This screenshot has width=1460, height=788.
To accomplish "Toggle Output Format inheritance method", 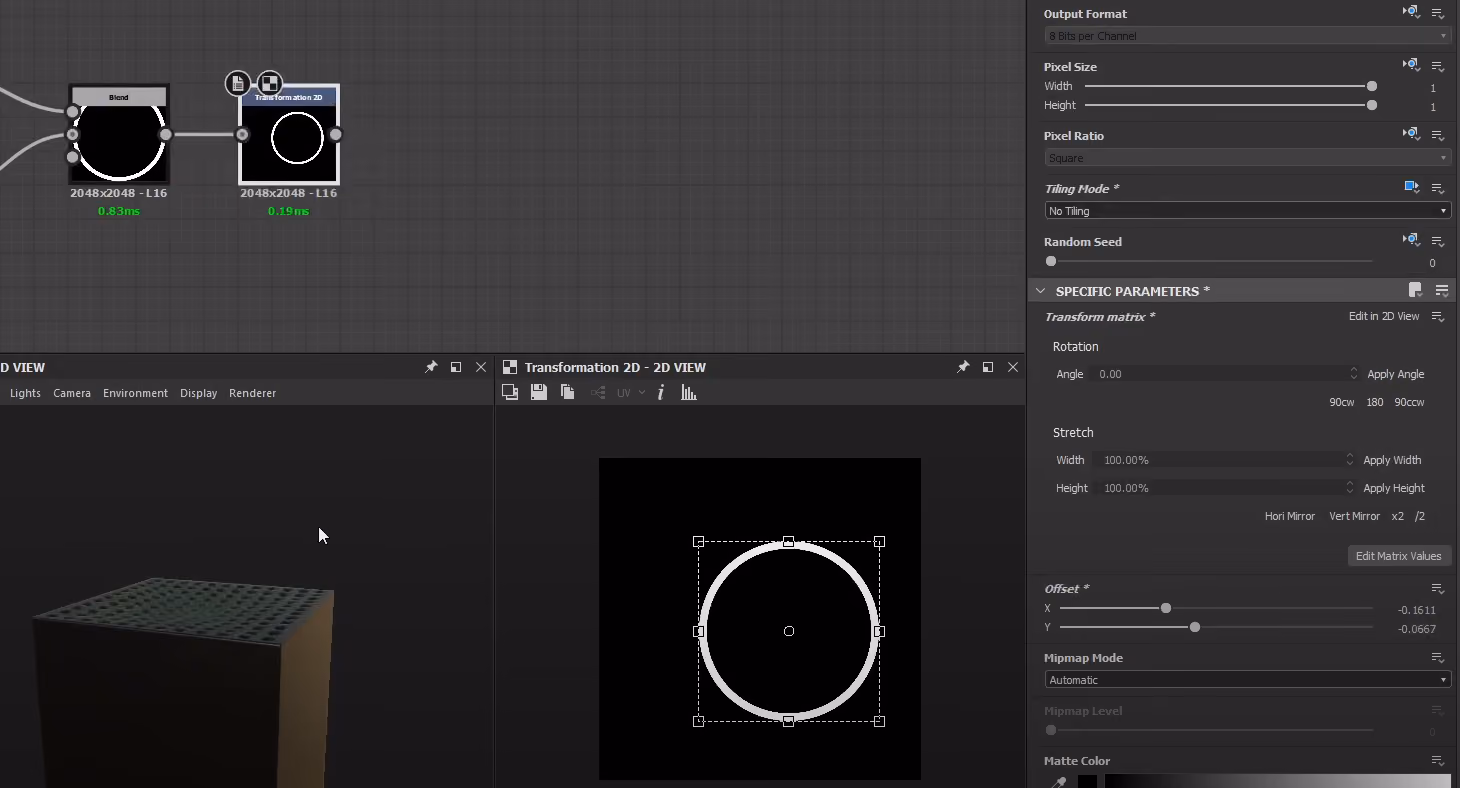I will (x=1411, y=13).
